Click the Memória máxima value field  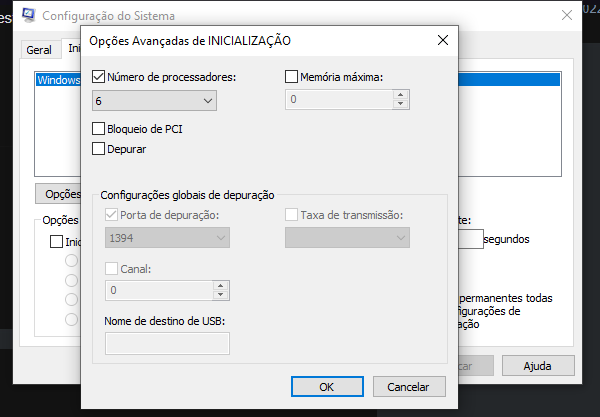[339, 99]
